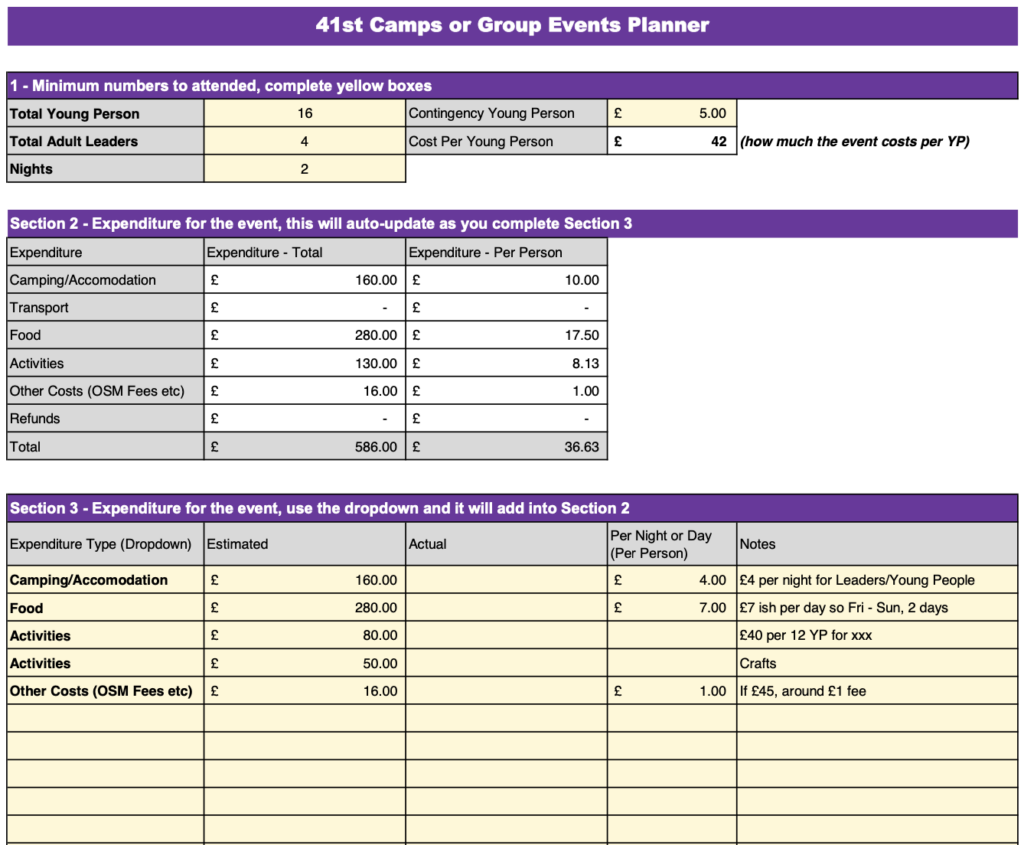1024x845 pixels.
Task: Select the Total expenditure cell showing 586.00
Action: [x=303, y=446]
